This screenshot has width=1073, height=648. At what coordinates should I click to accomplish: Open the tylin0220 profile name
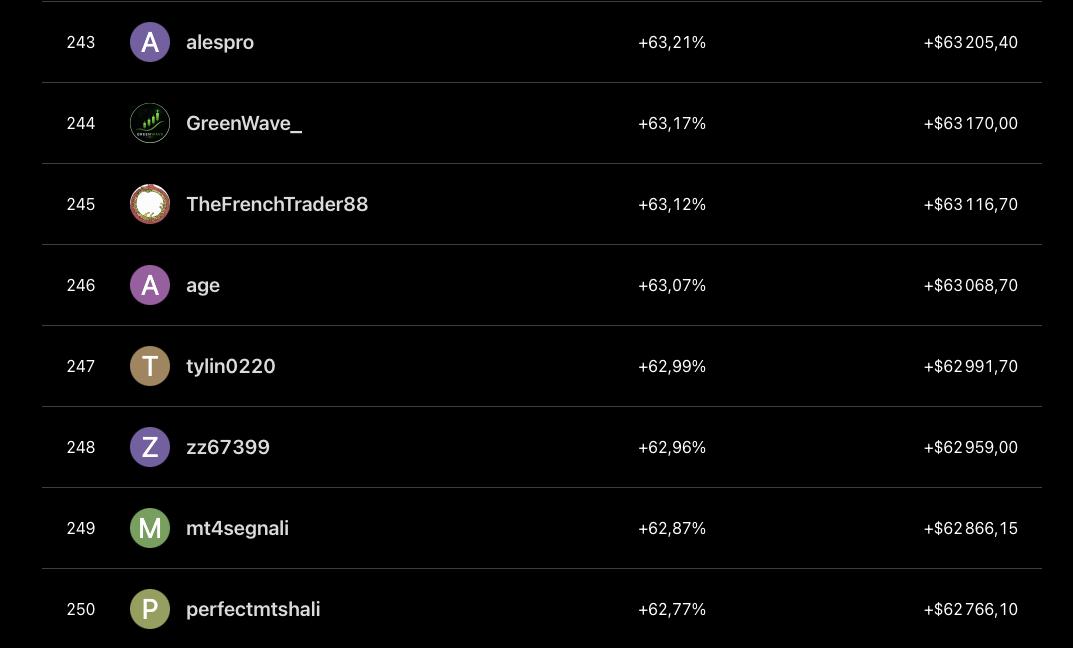(231, 366)
